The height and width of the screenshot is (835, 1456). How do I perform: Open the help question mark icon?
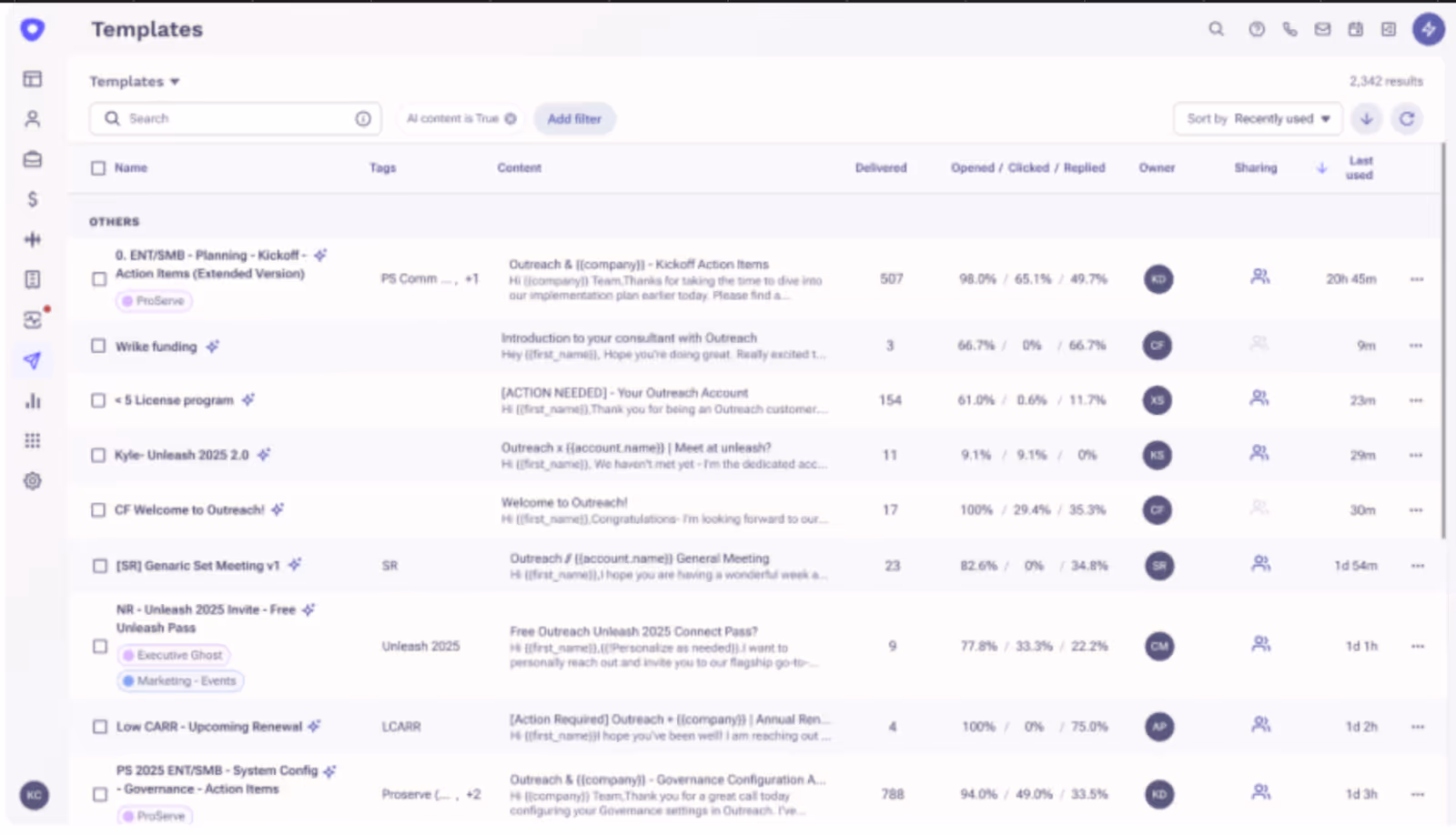pos(1256,29)
